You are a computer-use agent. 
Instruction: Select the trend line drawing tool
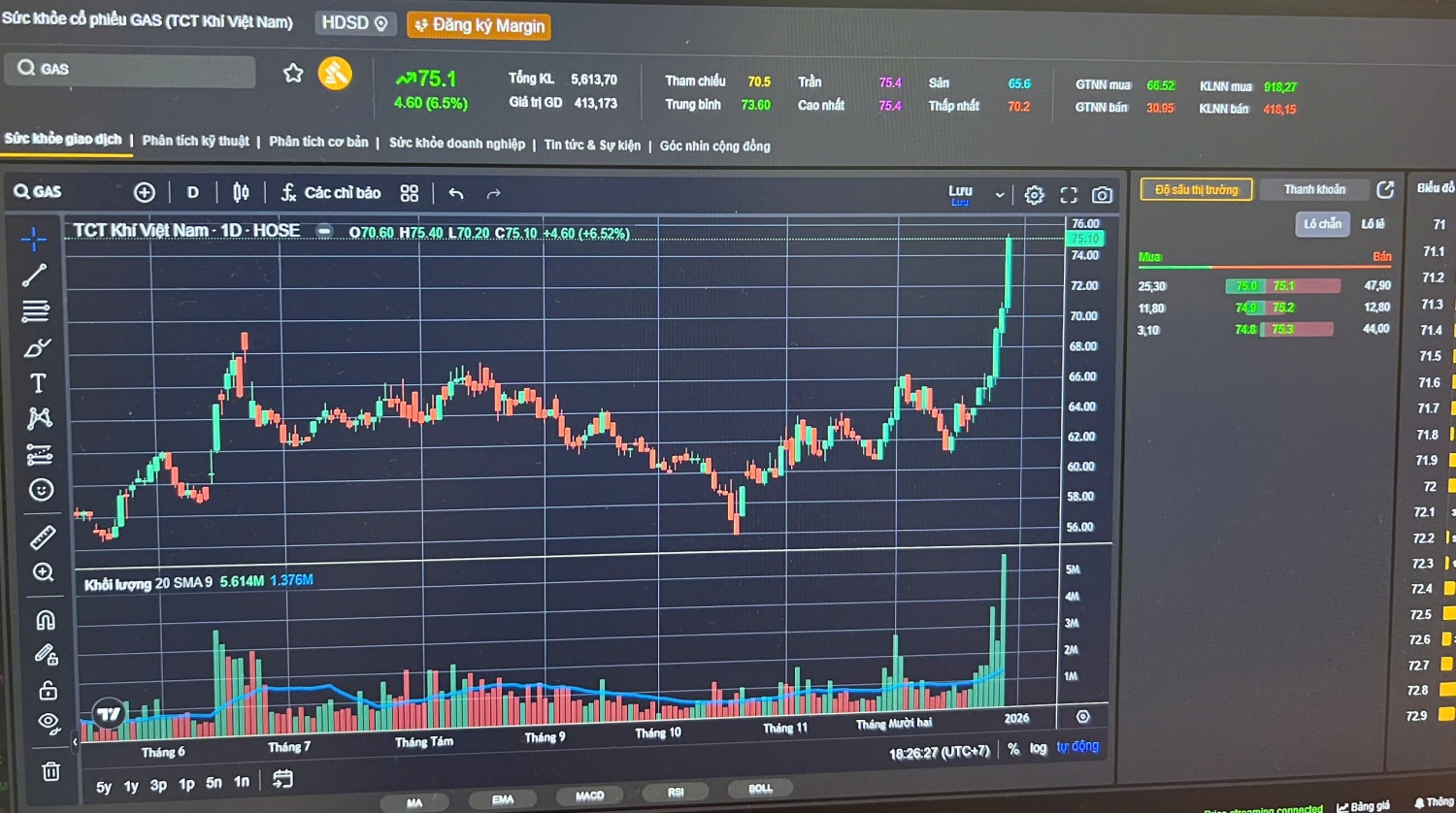[x=35, y=276]
